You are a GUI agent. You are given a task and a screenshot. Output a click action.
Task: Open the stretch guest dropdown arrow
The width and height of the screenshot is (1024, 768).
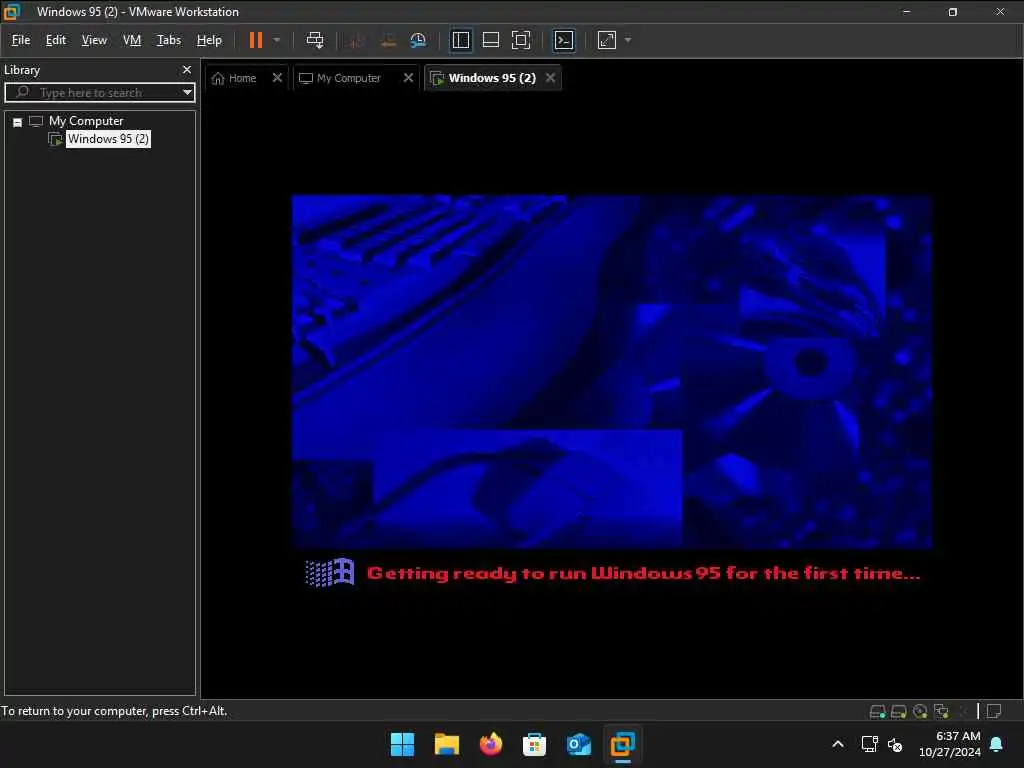tap(628, 40)
